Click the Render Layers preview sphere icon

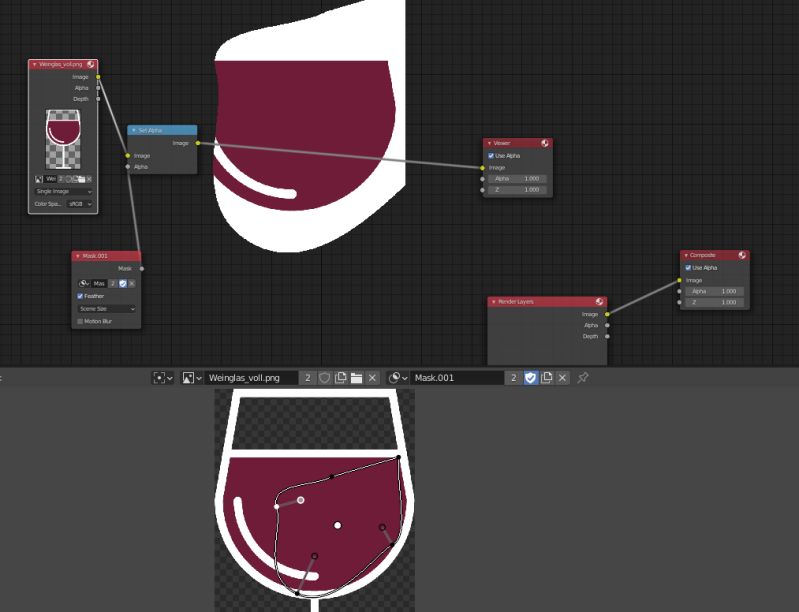coord(599,302)
